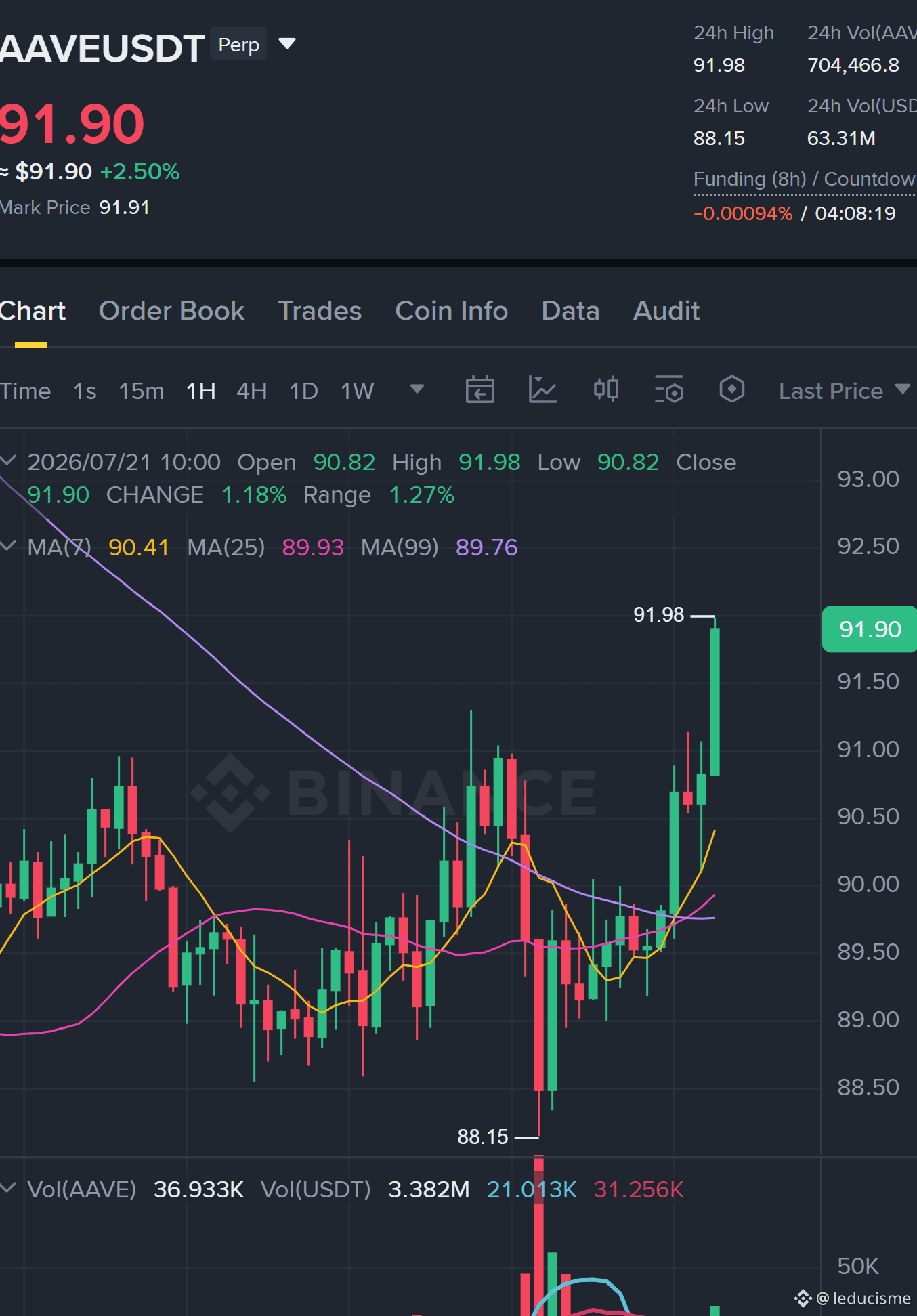Click the 88.15 low marker on chart
The image size is (917, 1316).
[483, 1137]
